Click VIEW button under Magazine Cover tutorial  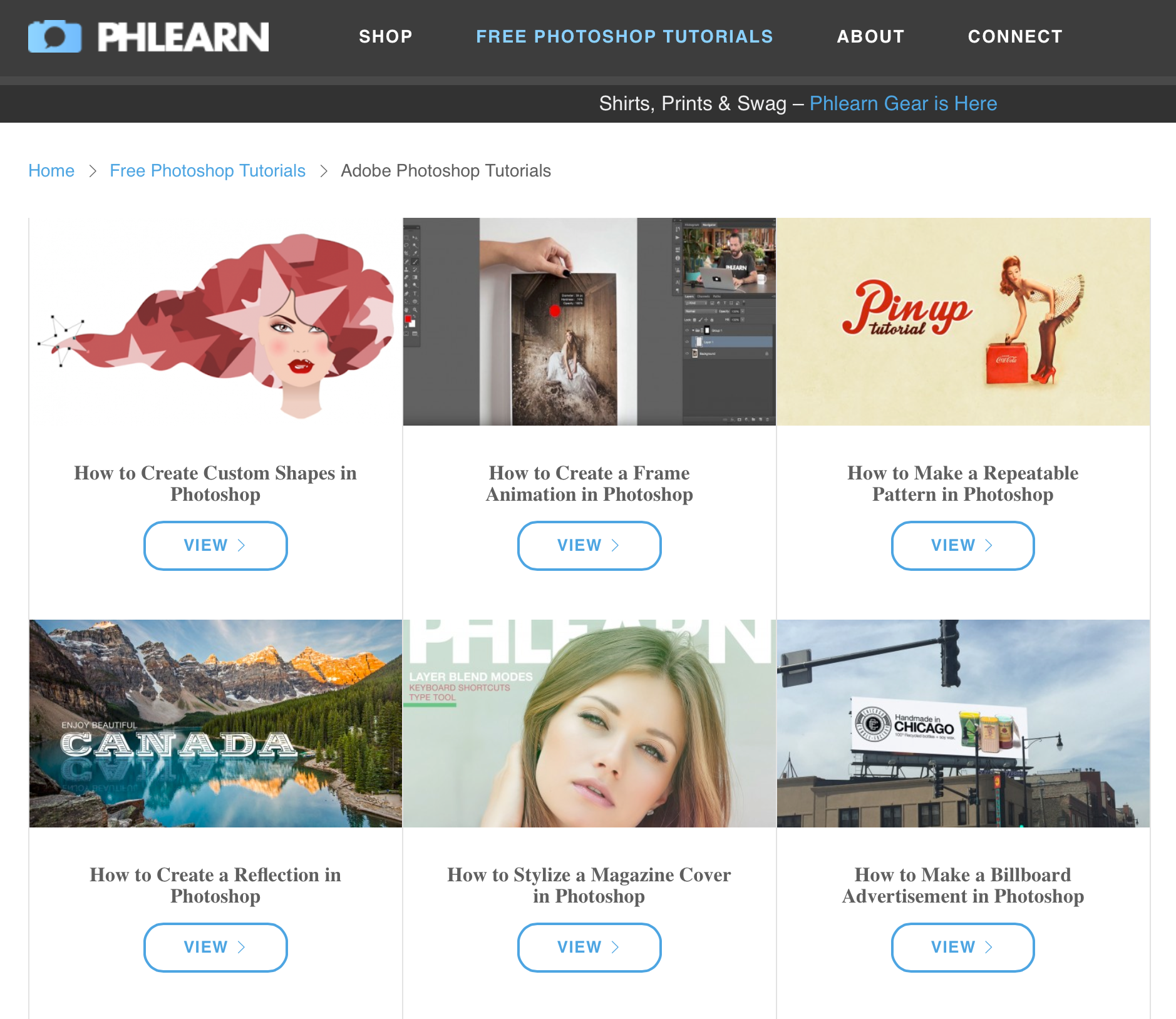pos(589,947)
